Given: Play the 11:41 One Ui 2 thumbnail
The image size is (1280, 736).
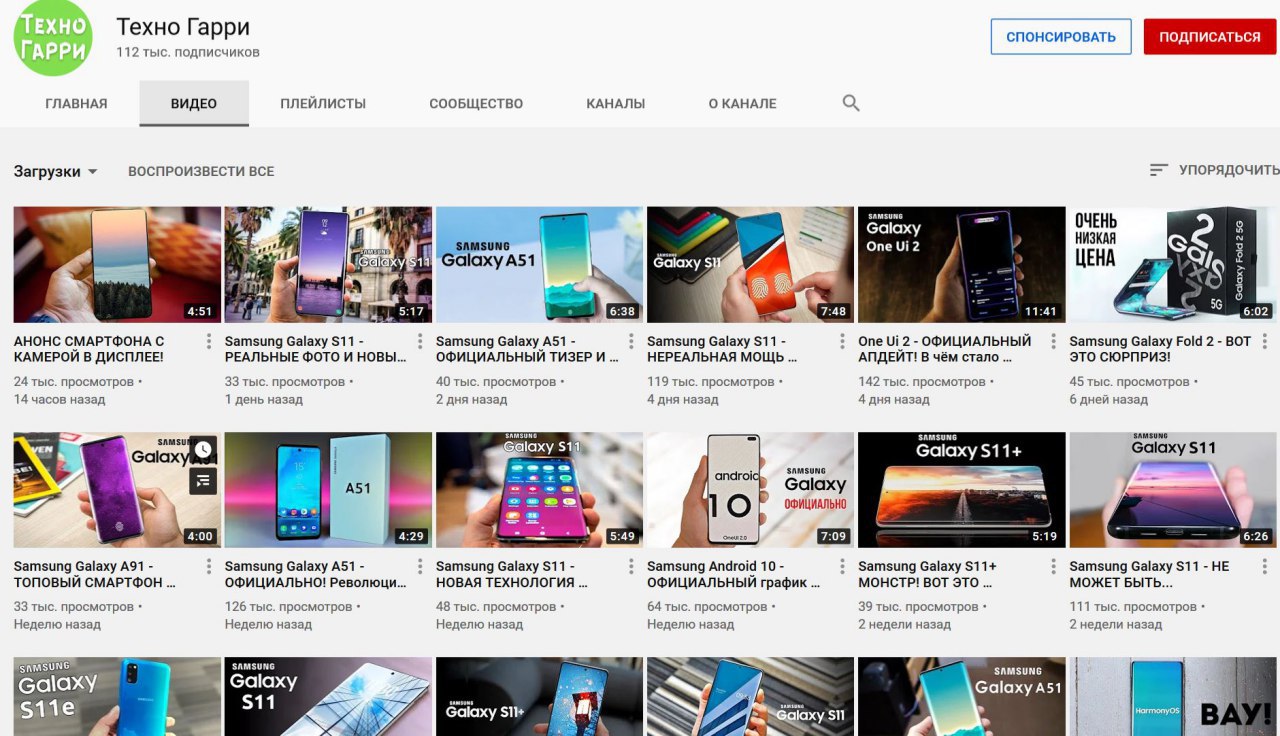Looking at the screenshot, I should pyautogui.click(x=961, y=265).
